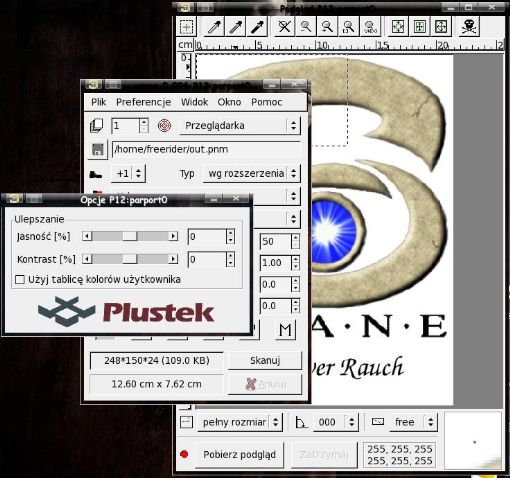Image resolution: width=510 pixels, height=478 pixels.
Task: Open the free aspect ratio dropdown
Action: click(x=413, y=422)
